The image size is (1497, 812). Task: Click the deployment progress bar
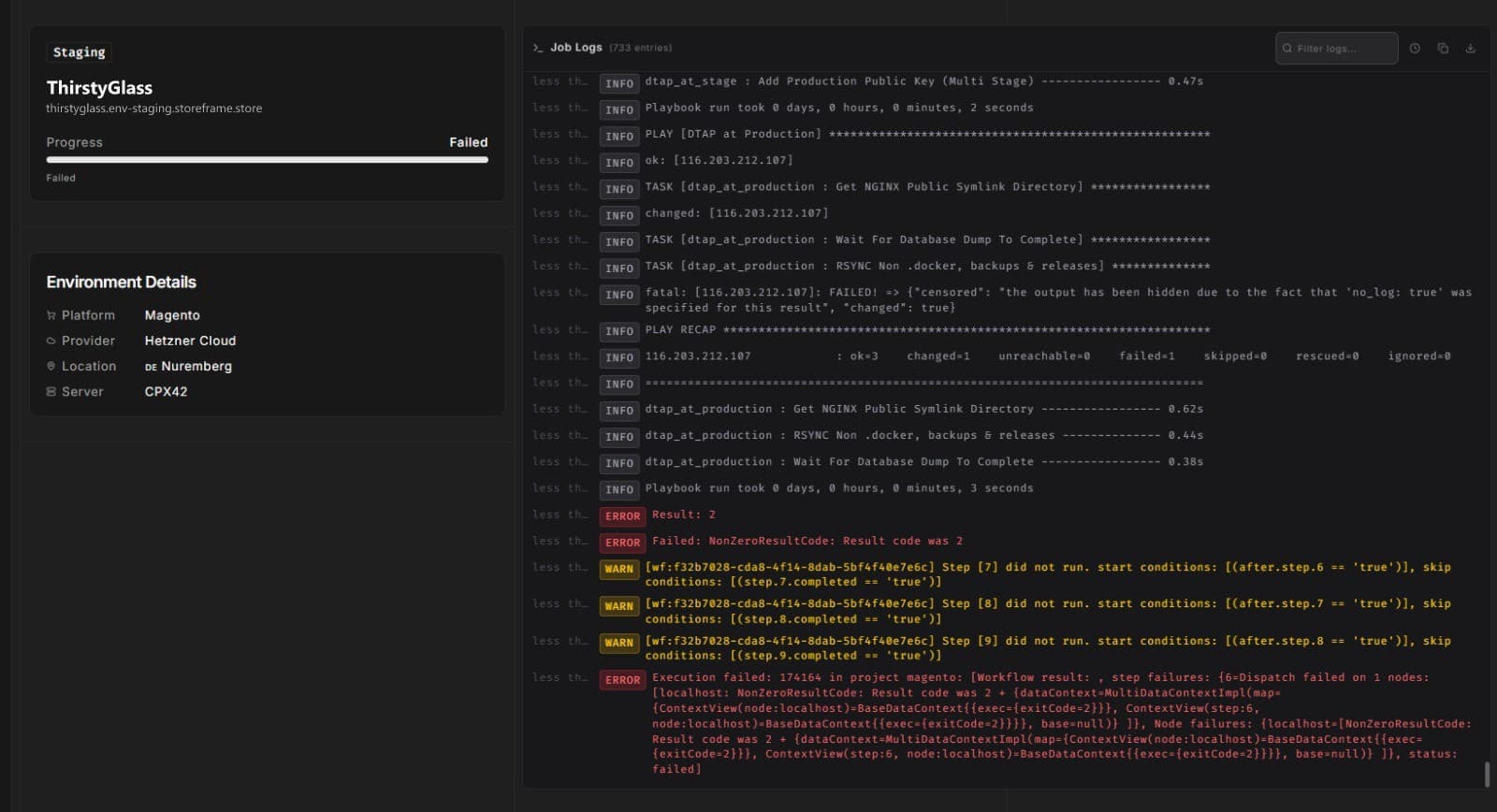coord(267,160)
